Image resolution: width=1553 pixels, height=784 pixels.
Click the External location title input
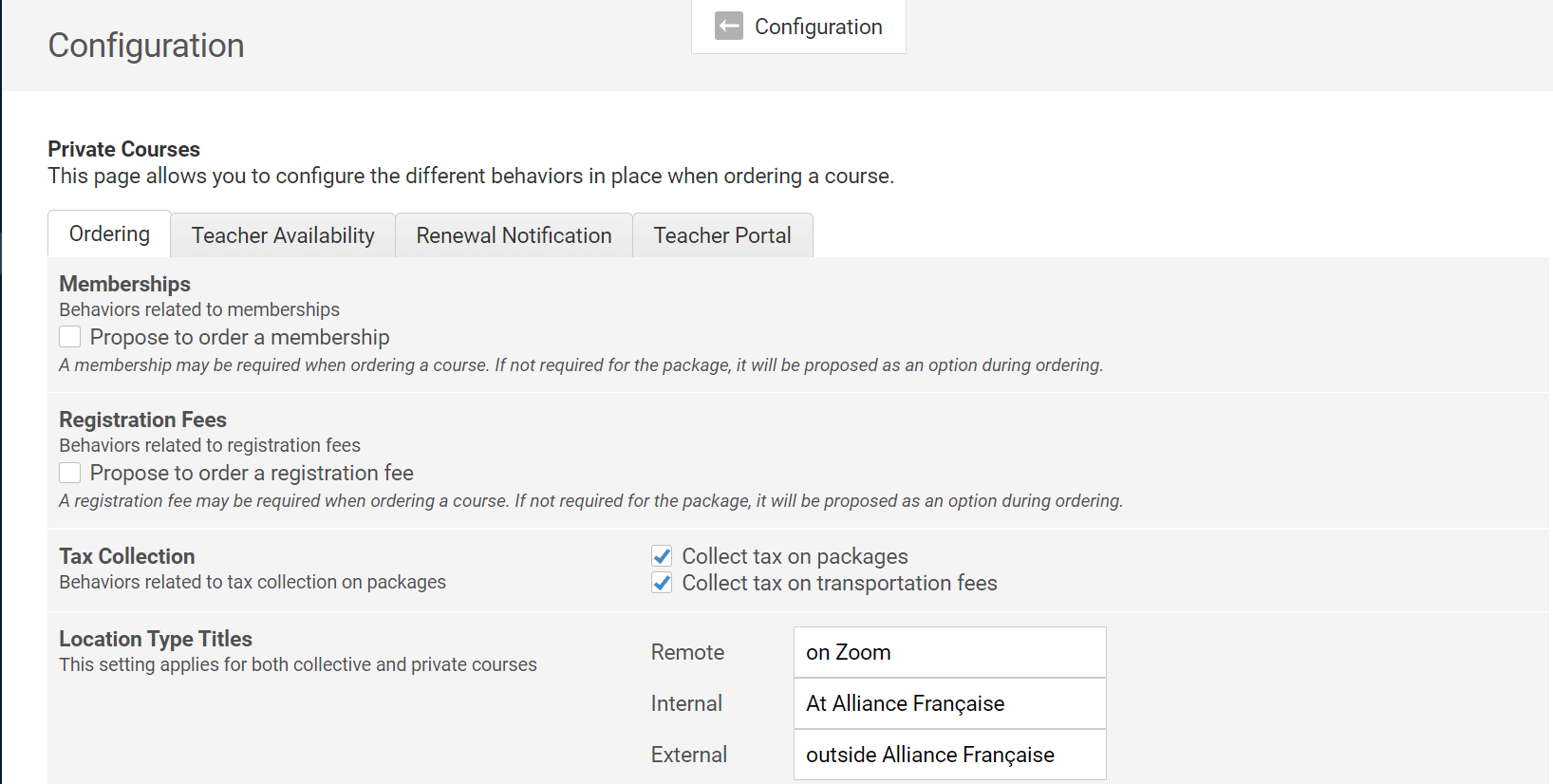(949, 756)
